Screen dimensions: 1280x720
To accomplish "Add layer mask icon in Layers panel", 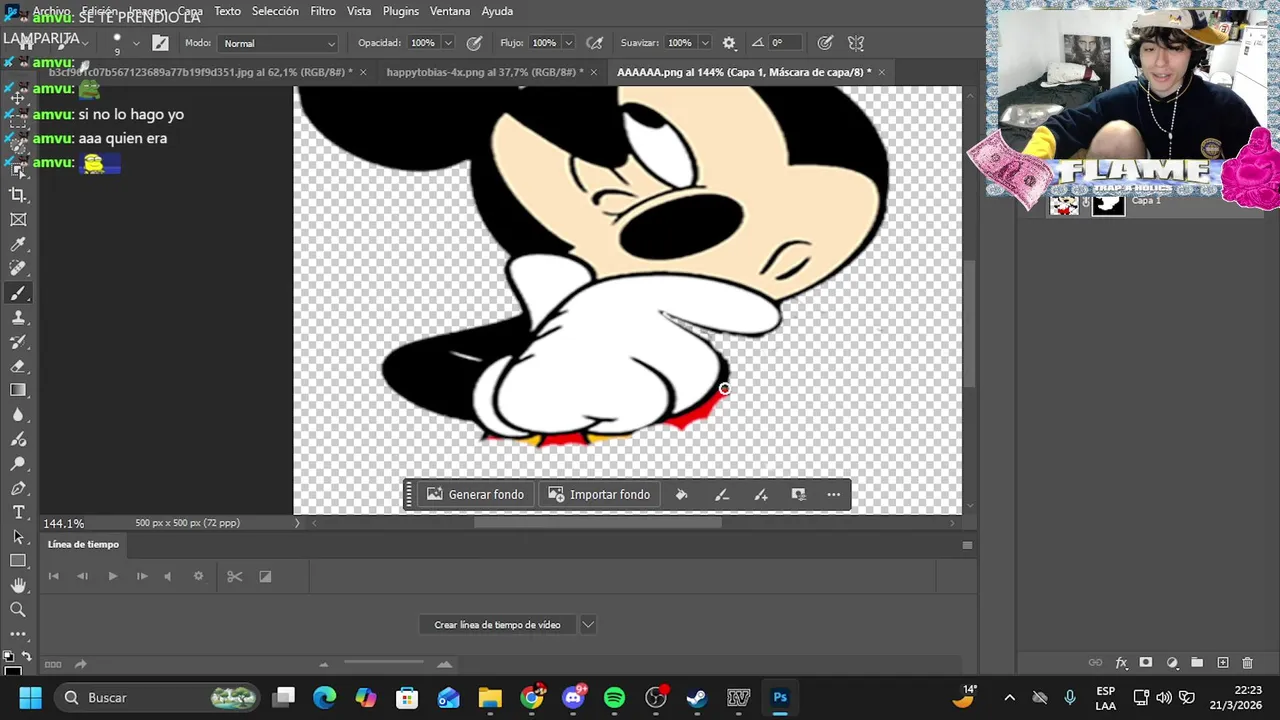I will pos(1146,663).
